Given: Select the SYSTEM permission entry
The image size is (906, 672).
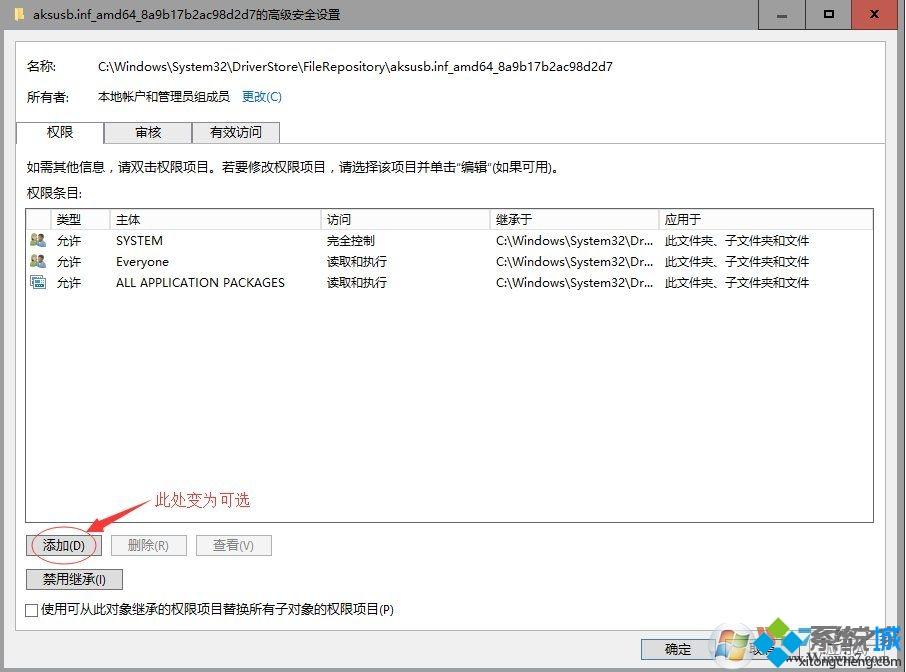Looking at the screenshot, I should pyautogui.click(x=449, y=240).
